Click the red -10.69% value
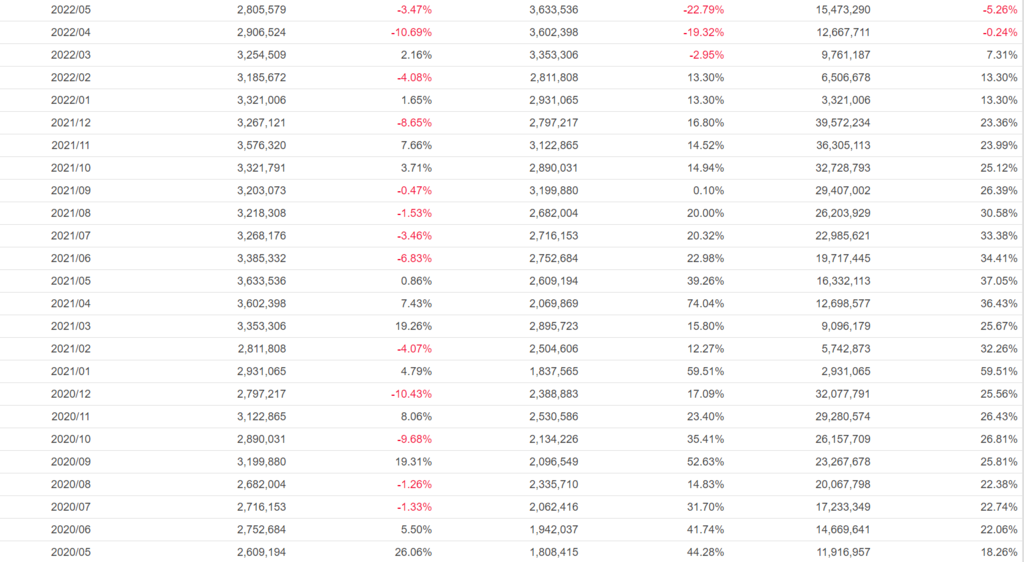The image size is (1024, 562). pyautogui.click(x=409, y=32)
